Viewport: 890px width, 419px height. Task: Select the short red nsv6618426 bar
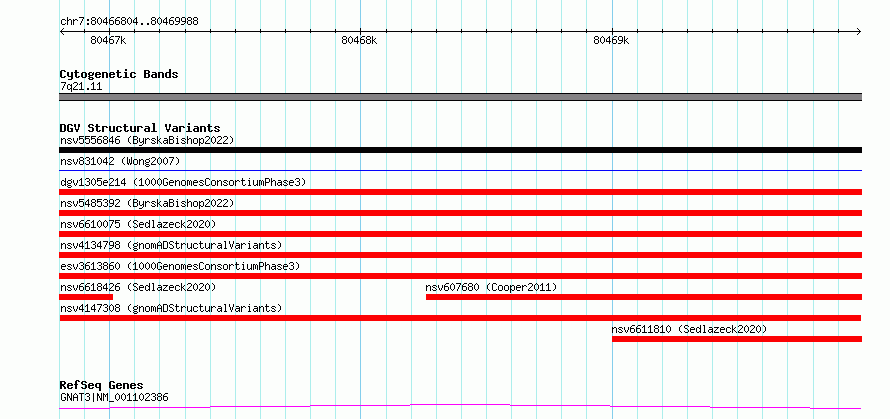tap(86, 297)
